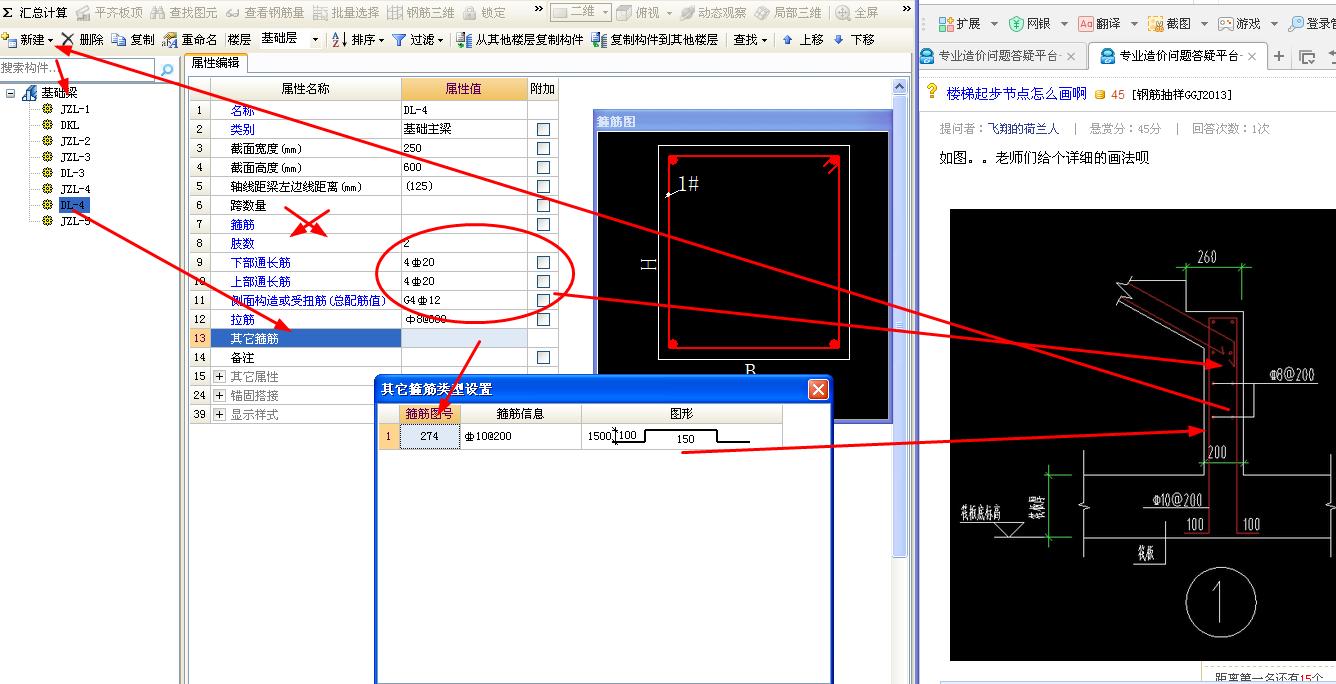Click 箍筋信息 cell with 10@200
The image size is (1336, 684).
pyautogui.click(x=520, y=436)
